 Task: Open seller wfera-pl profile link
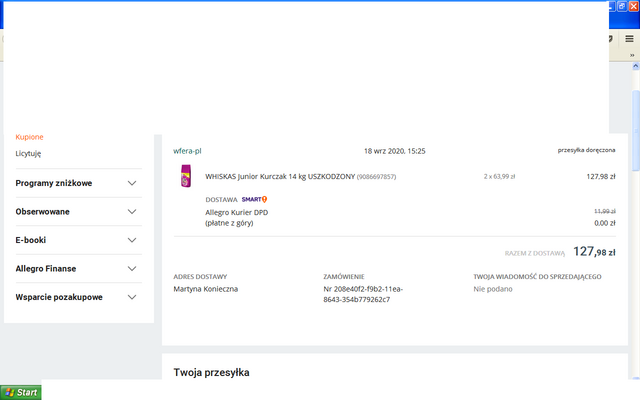[187, 151]
